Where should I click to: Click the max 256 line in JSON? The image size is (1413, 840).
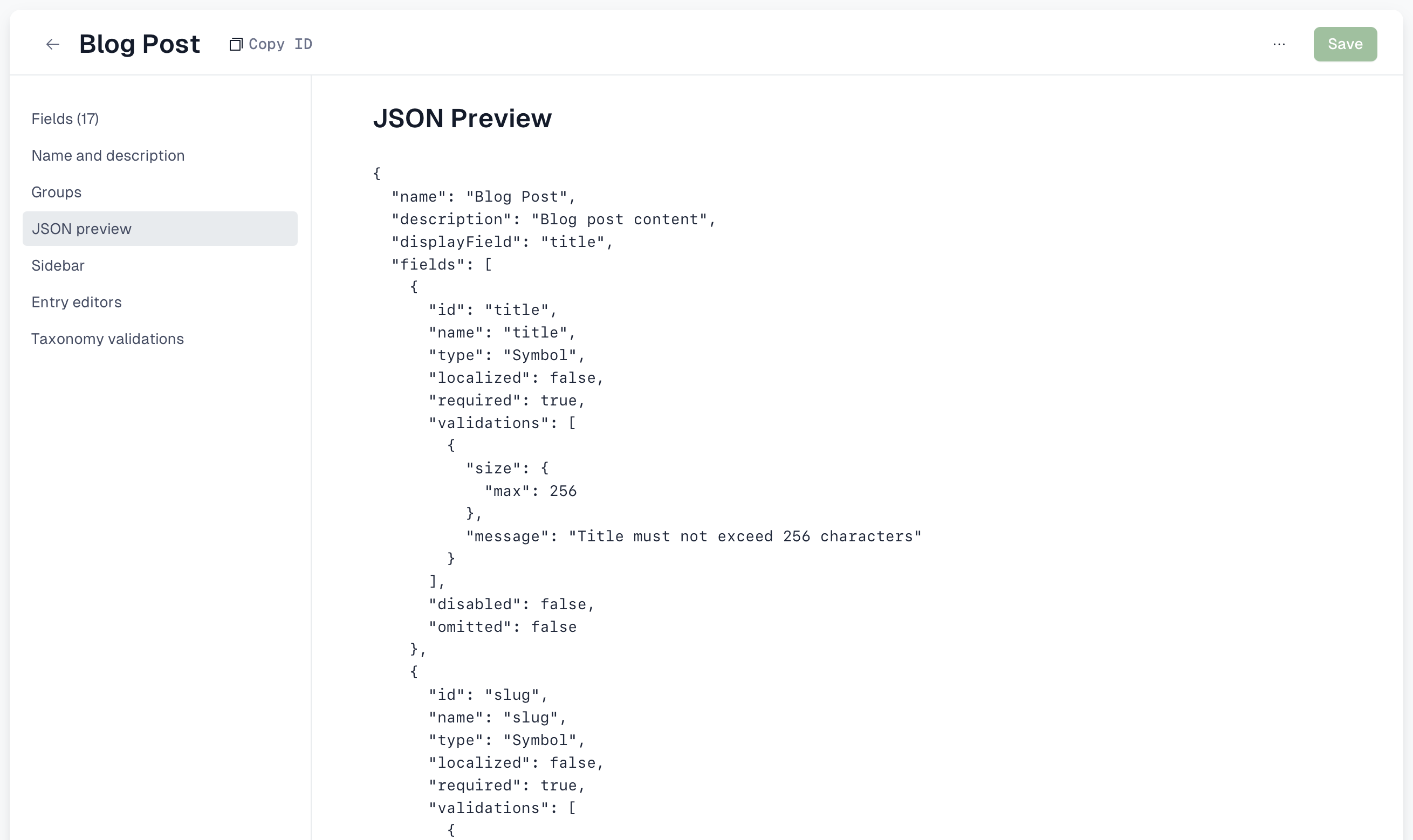(531, 491)
